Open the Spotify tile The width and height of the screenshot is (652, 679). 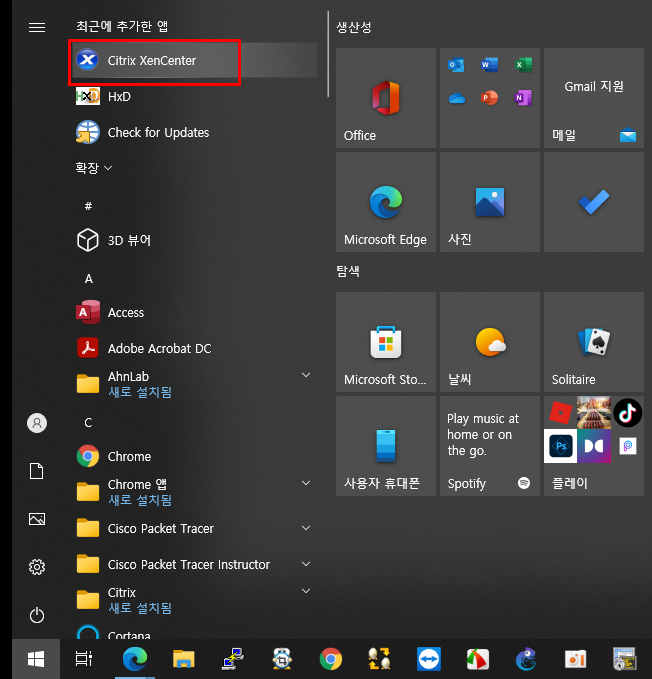point(490,446)
